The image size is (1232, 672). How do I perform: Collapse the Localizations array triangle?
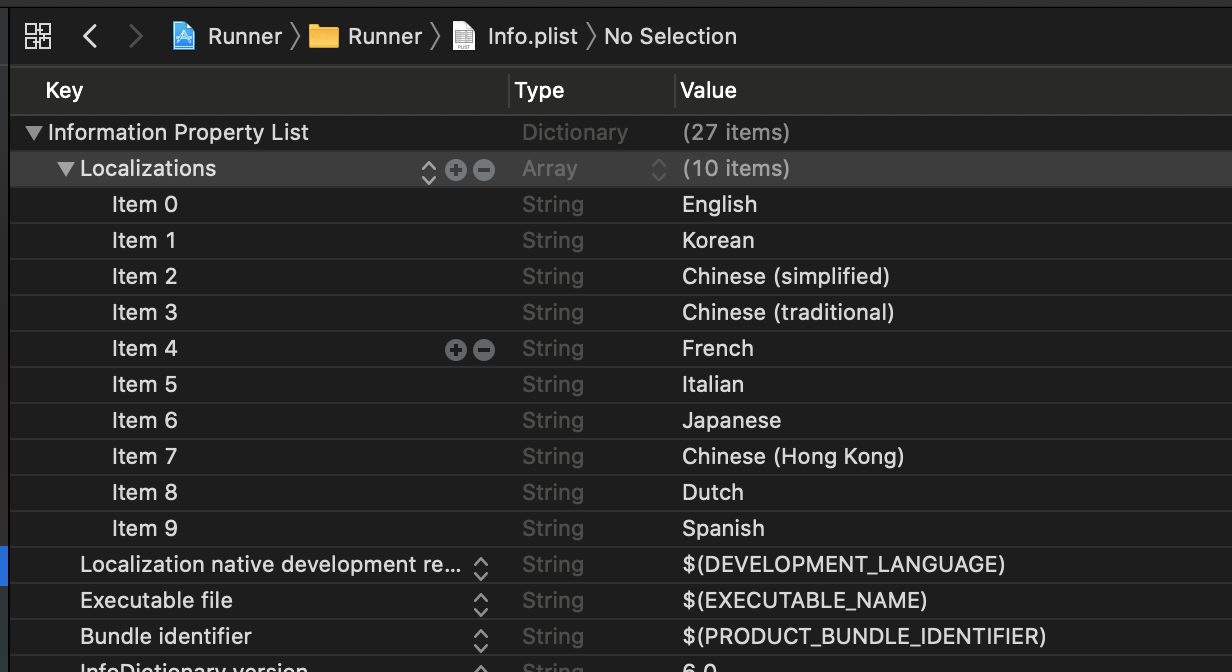(66, 169)
